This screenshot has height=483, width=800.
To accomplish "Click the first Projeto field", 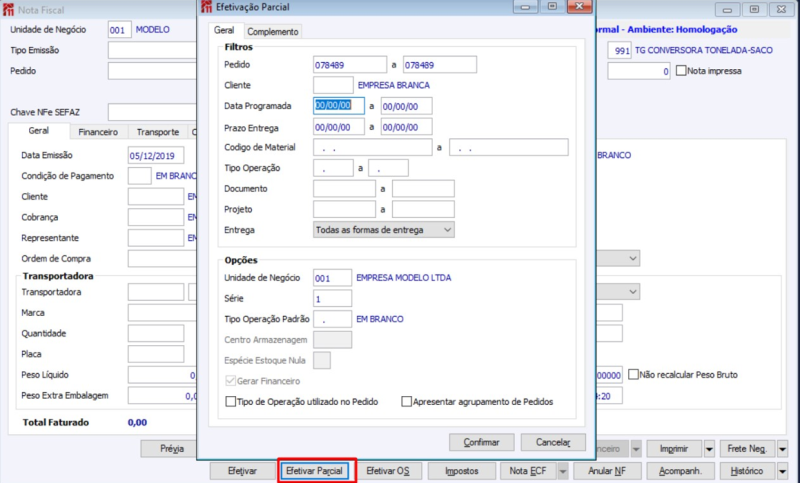I will 344,209.
